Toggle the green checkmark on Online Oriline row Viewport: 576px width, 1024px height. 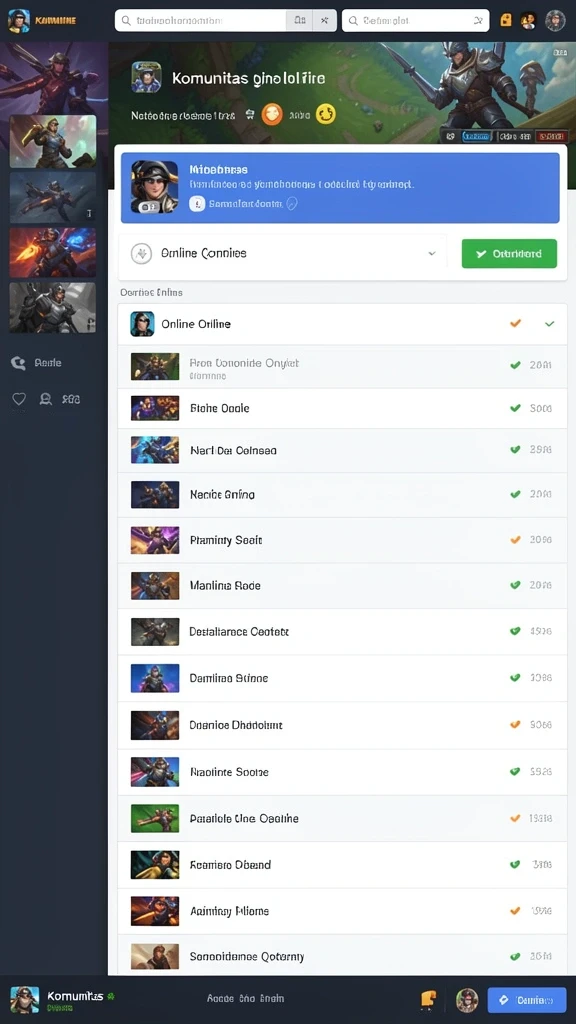(x=549, y=323)
